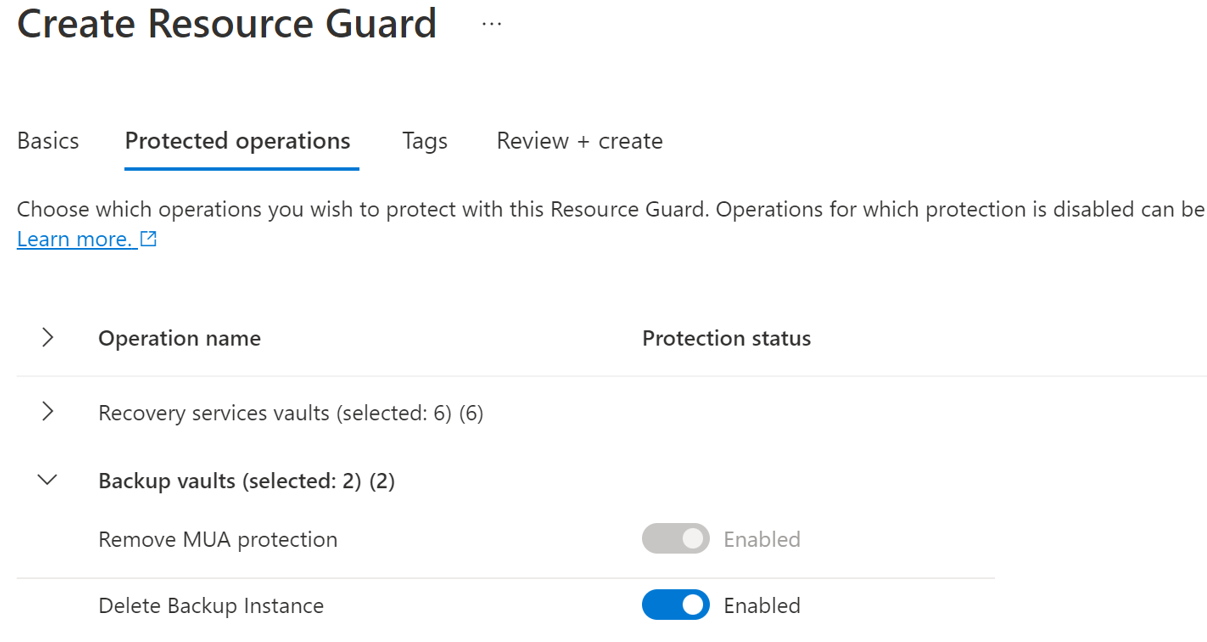Click the Delete Backup Instance operation label
Viewport: 1207px width, 642px height.
point(210,605)
